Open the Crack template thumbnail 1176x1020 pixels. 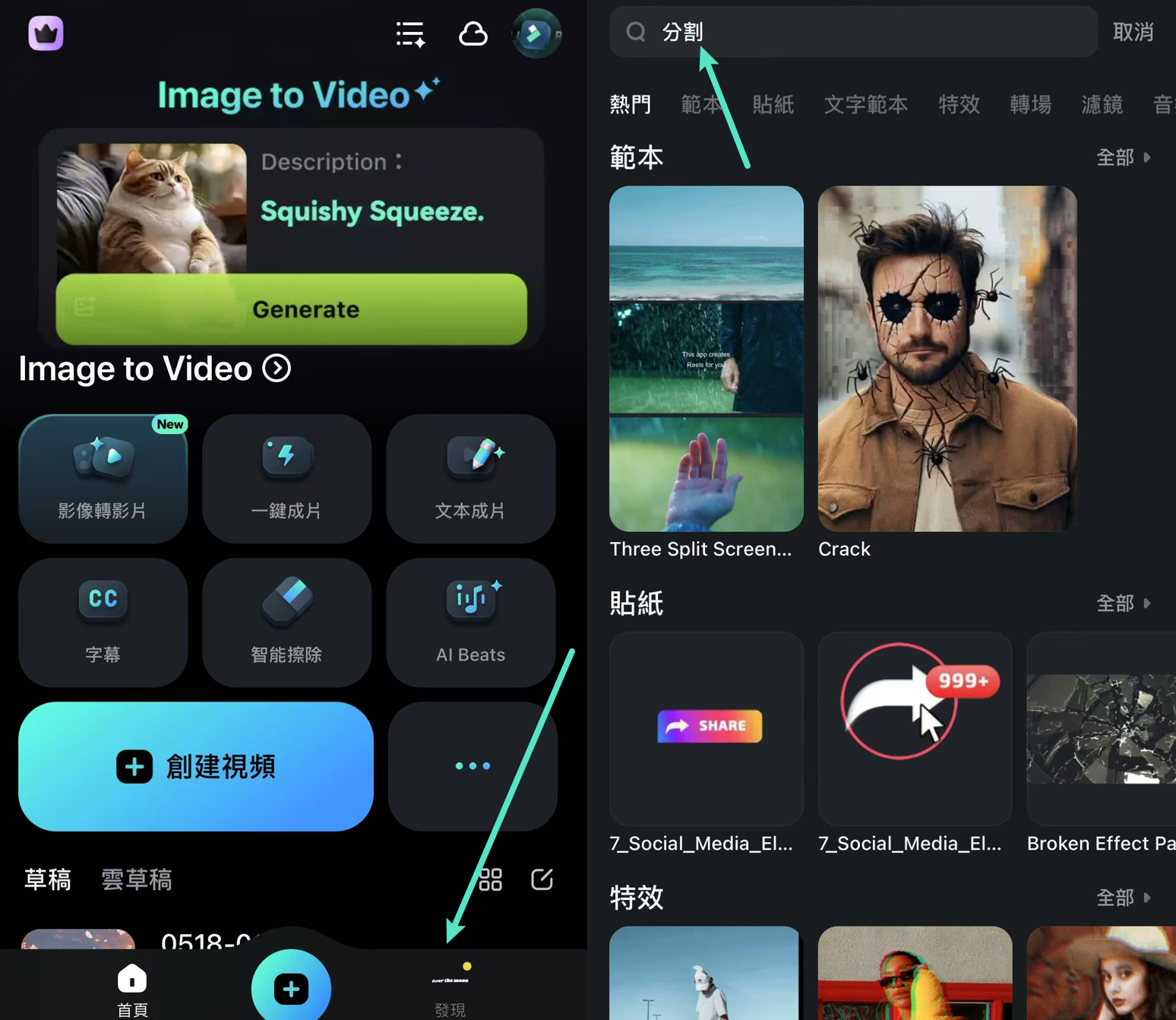[947, 359]
